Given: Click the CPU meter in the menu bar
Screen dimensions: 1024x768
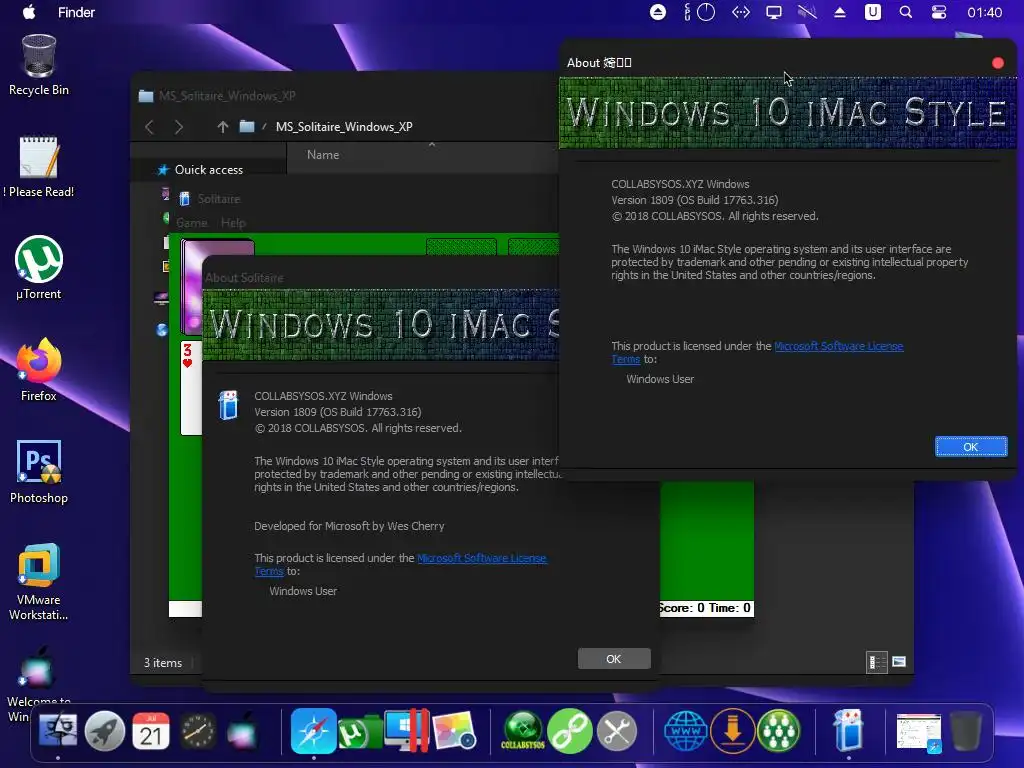Looking at the screenshot, I should [x=699, y=12].
